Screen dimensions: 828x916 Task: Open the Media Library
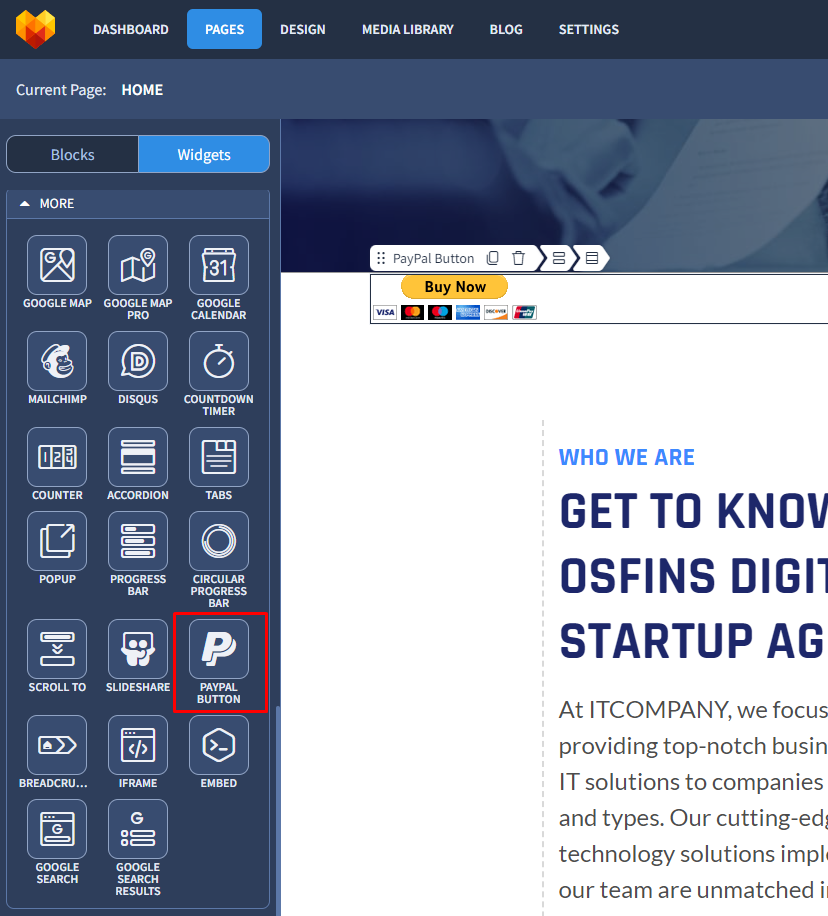click(x=408, y=29)
